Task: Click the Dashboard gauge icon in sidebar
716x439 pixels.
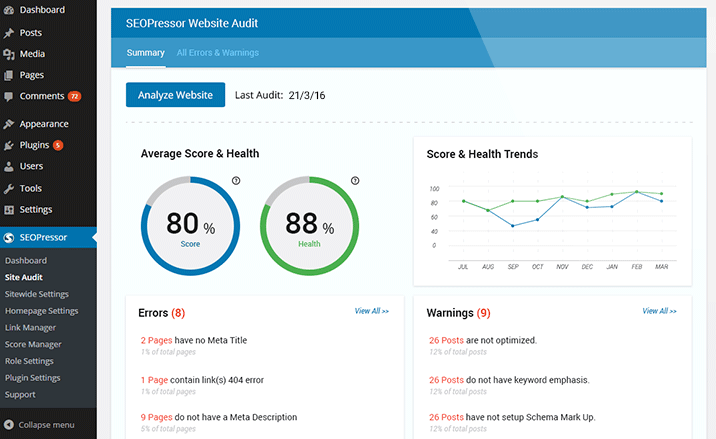Action: [8, 10]
